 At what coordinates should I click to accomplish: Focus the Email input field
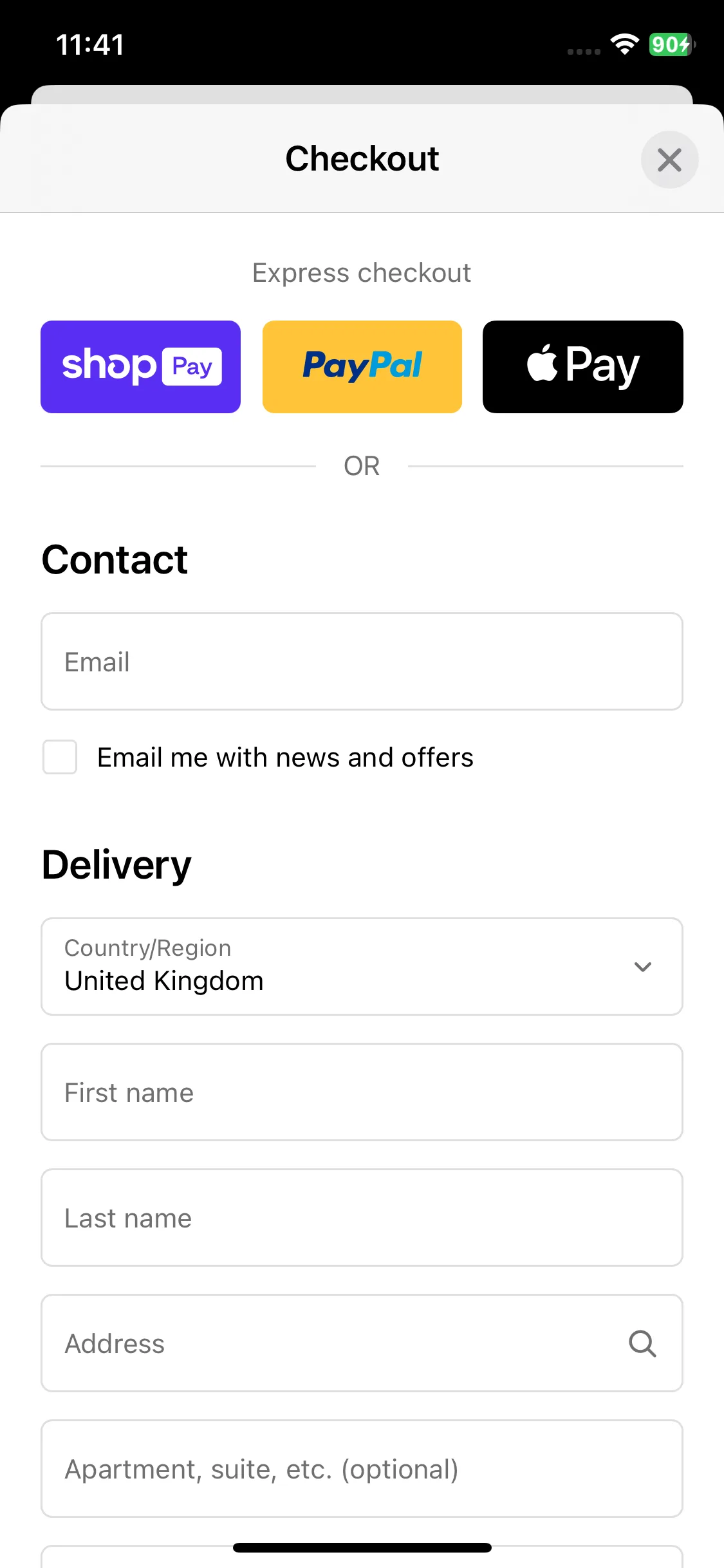(362, 662)
